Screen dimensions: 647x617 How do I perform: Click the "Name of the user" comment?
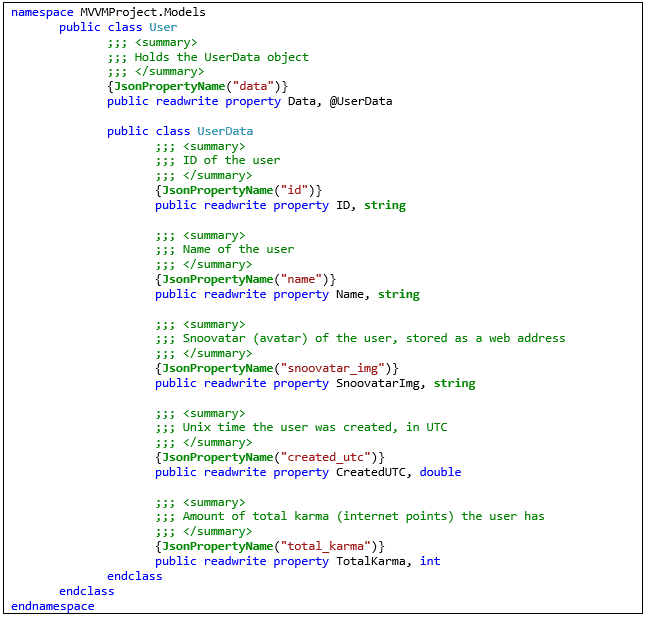(x=238, y=249)
